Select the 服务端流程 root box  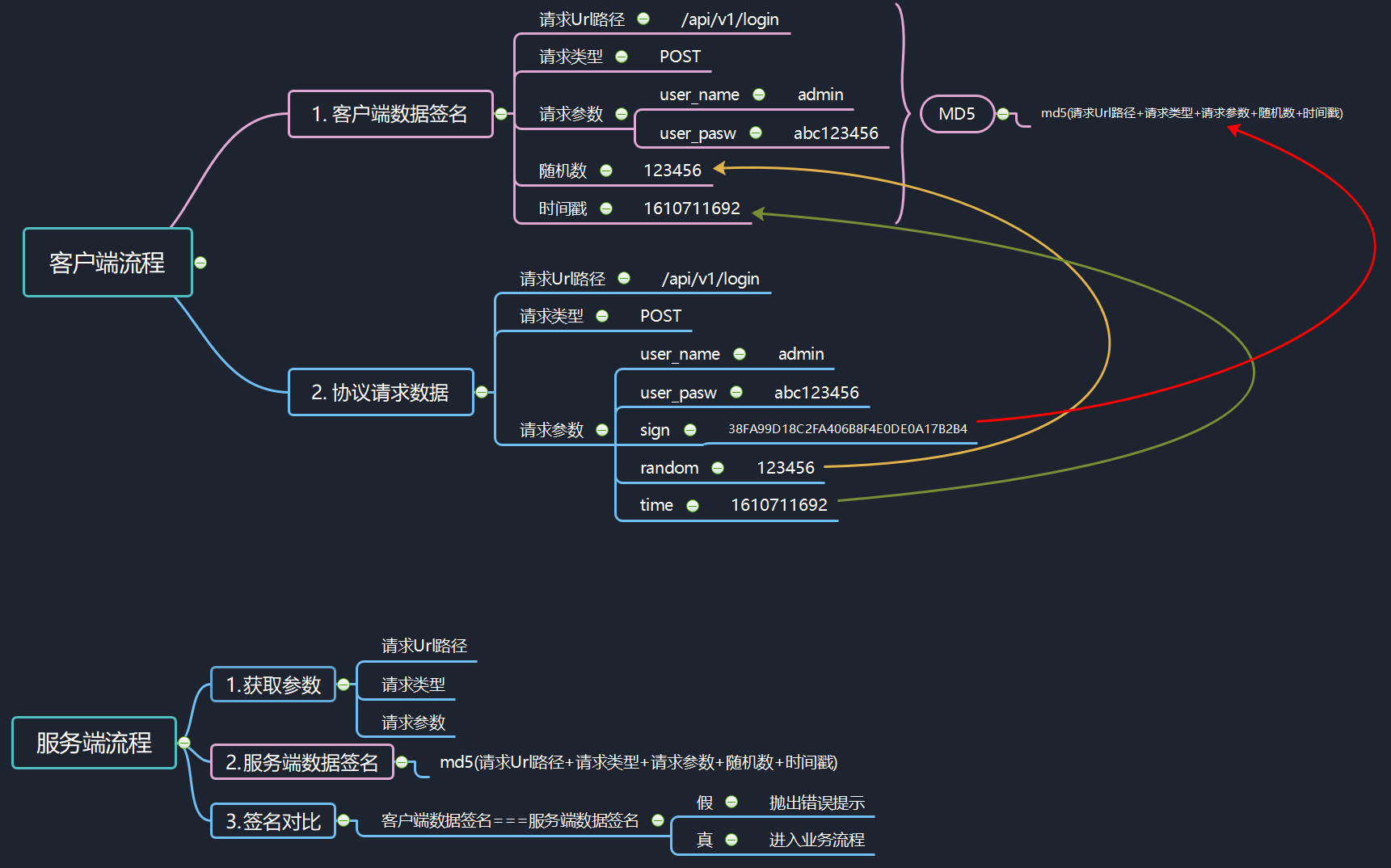click(94, 743)
